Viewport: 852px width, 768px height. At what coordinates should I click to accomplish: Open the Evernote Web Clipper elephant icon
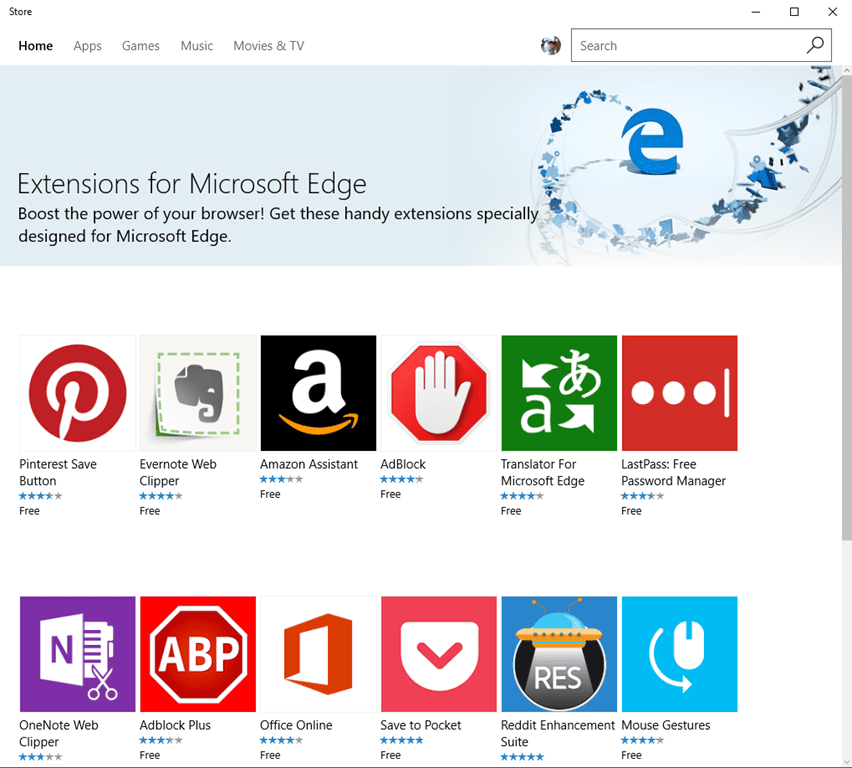point(198,393)
